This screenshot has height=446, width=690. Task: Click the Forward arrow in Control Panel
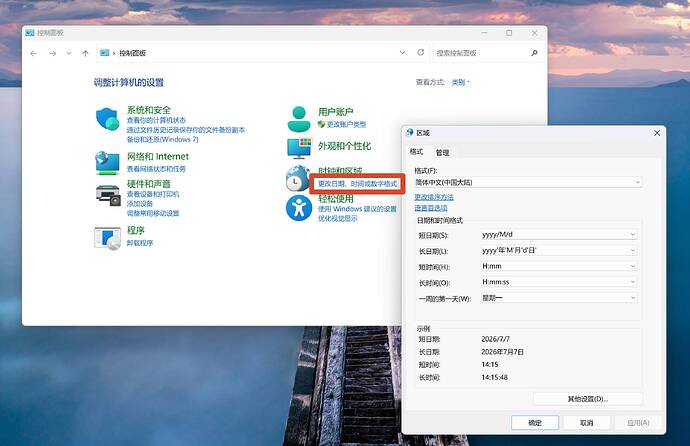point(52,53)
